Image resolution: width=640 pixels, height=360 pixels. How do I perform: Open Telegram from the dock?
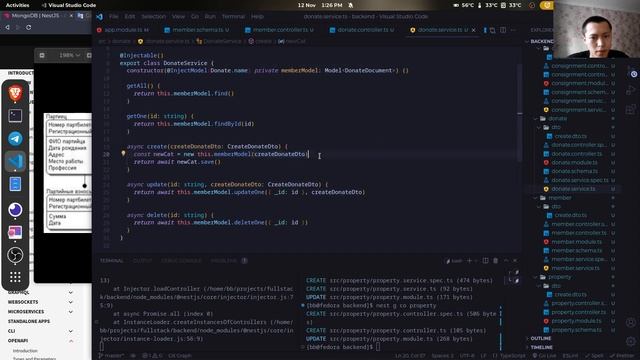(15, 139)
